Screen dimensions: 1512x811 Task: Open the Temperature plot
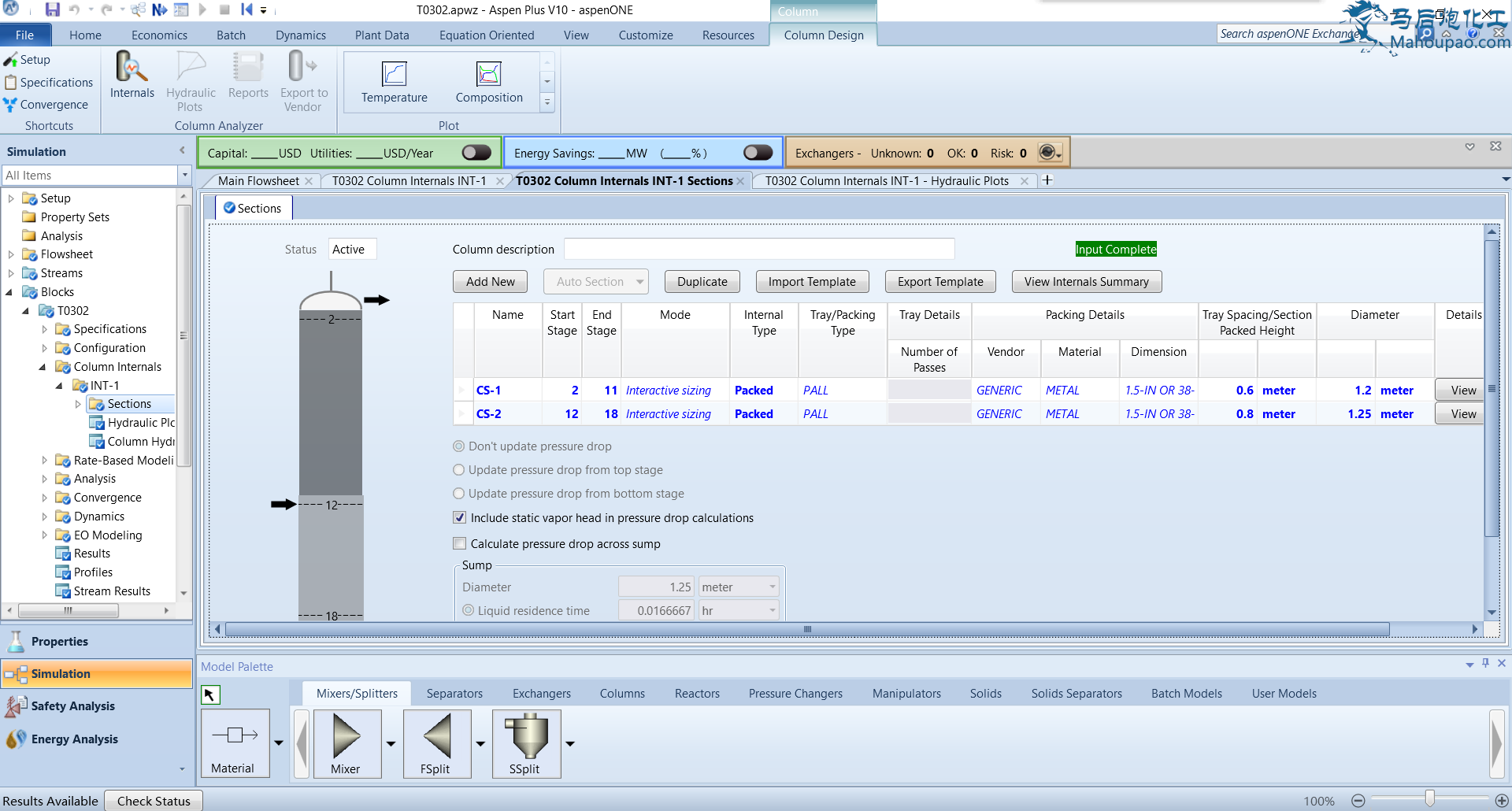click(x=394, y=83)
